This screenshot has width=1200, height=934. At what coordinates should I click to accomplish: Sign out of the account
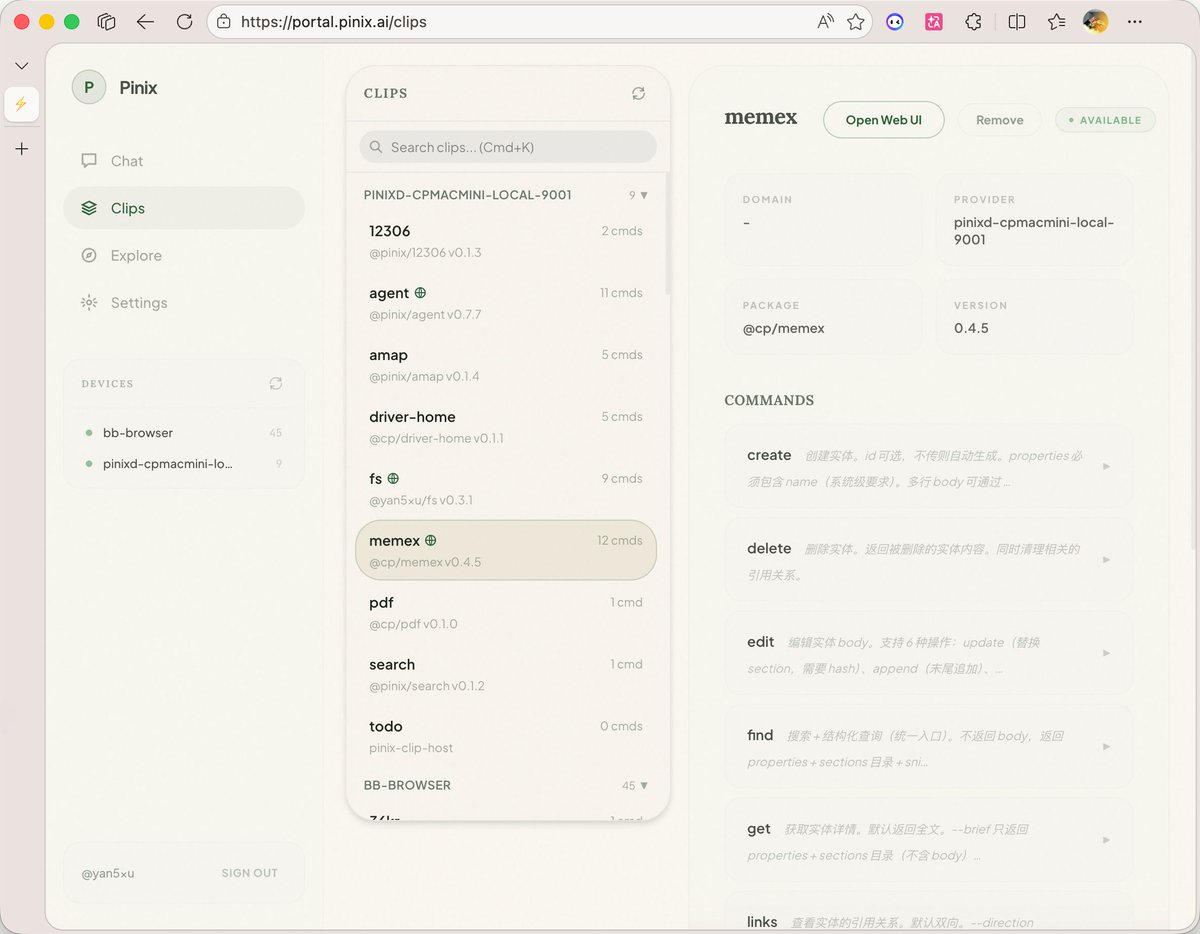click(x=250, y=873)
